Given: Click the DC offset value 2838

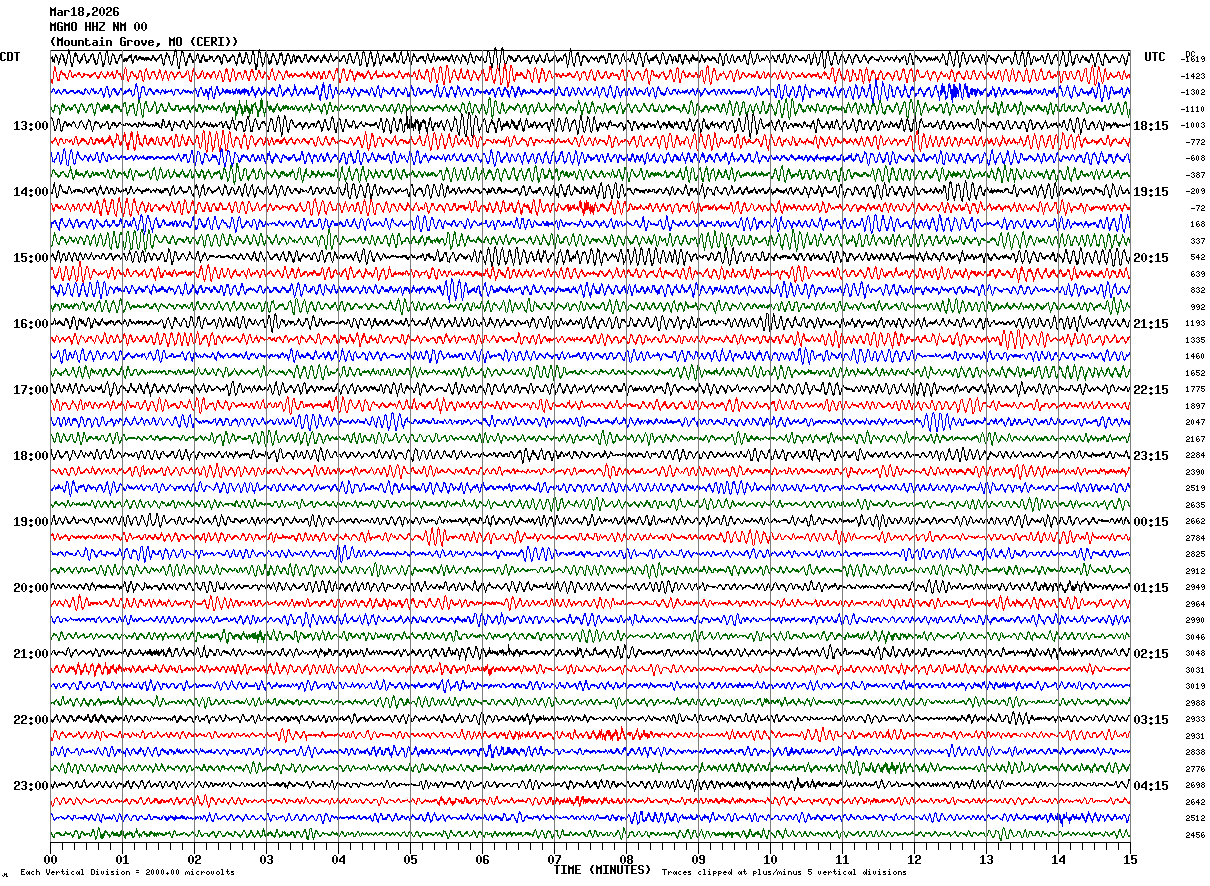Looking at the screenshot, I should (x=1196, y=752).
